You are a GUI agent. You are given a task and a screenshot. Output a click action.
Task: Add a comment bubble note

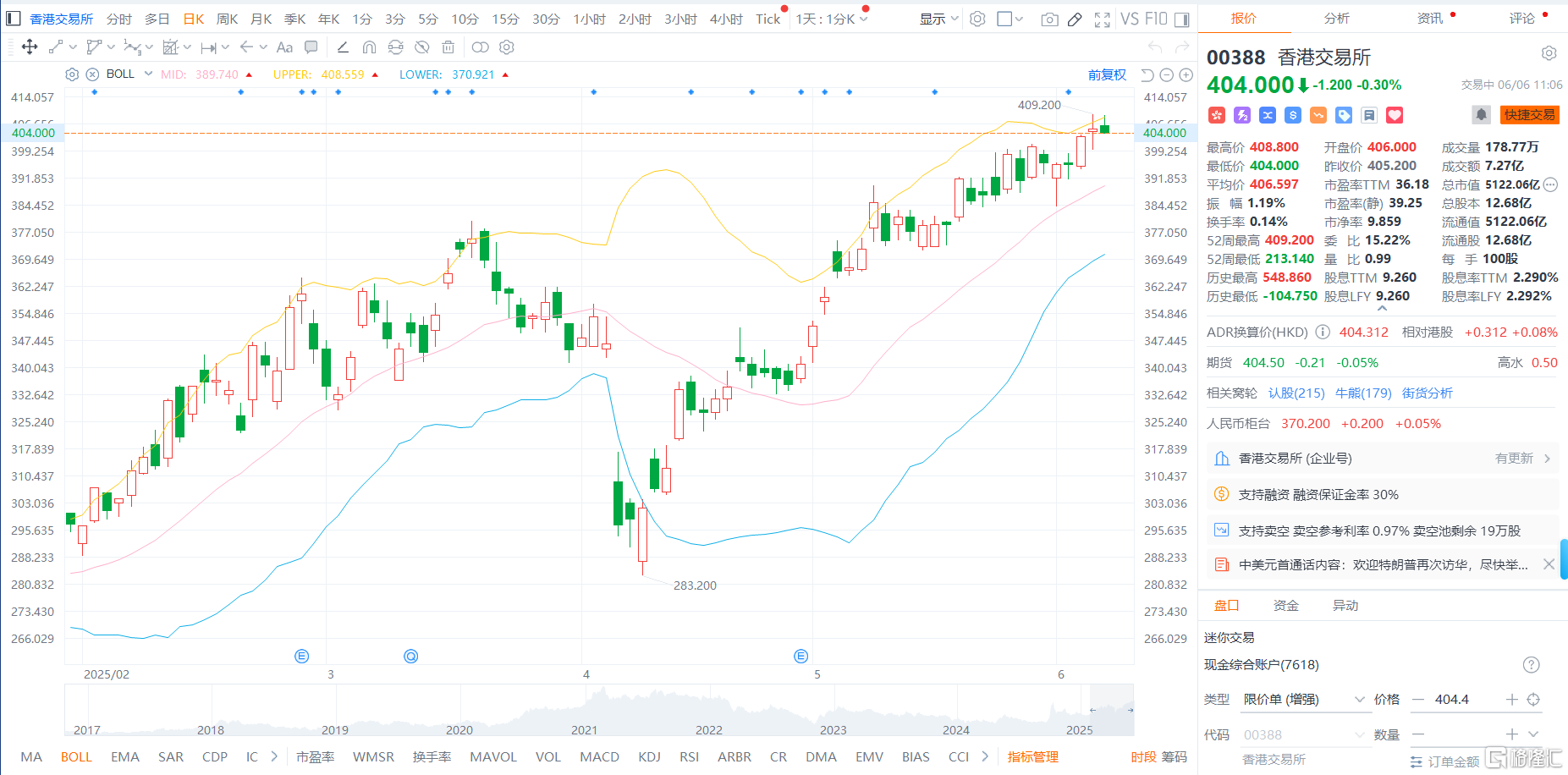tap(311, 47)
